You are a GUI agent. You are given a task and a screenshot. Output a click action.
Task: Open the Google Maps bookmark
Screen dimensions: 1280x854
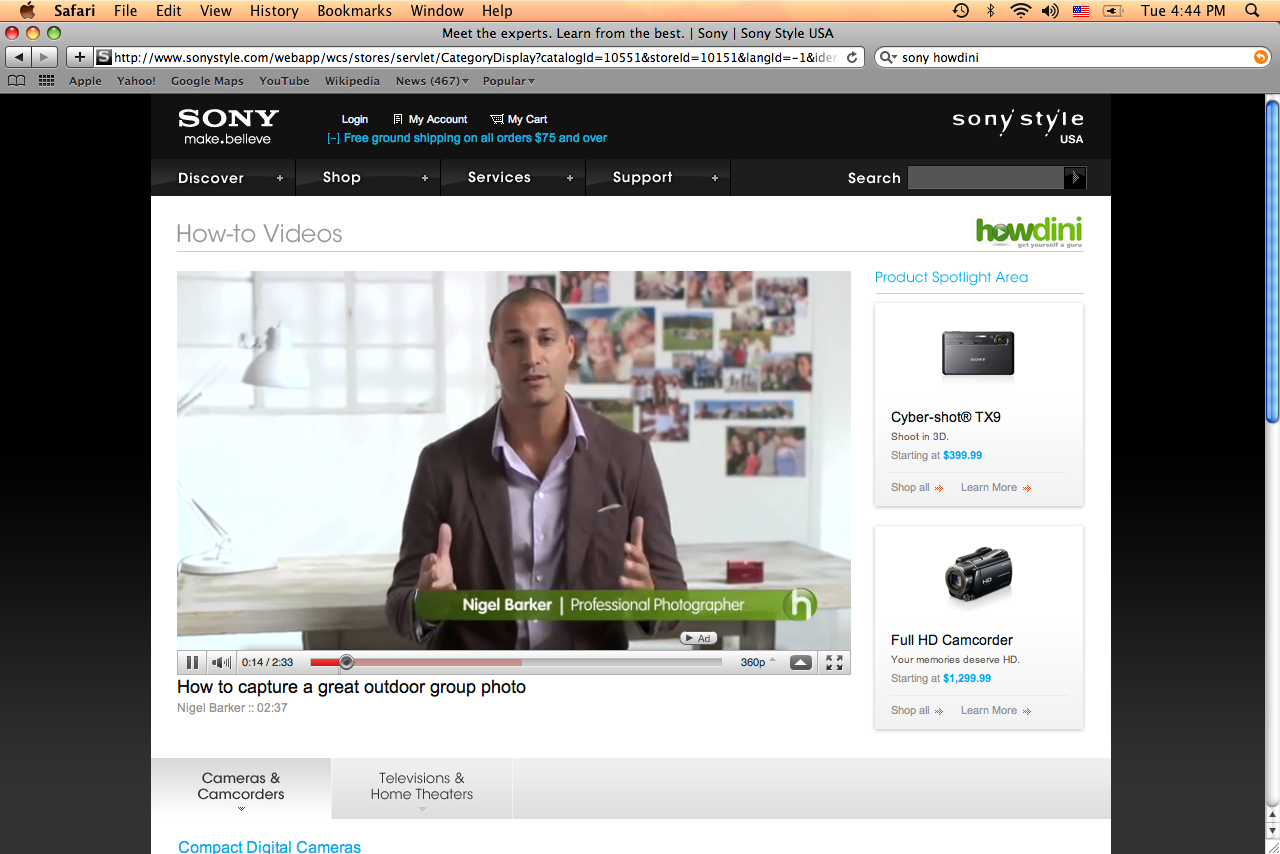point(207,81)
